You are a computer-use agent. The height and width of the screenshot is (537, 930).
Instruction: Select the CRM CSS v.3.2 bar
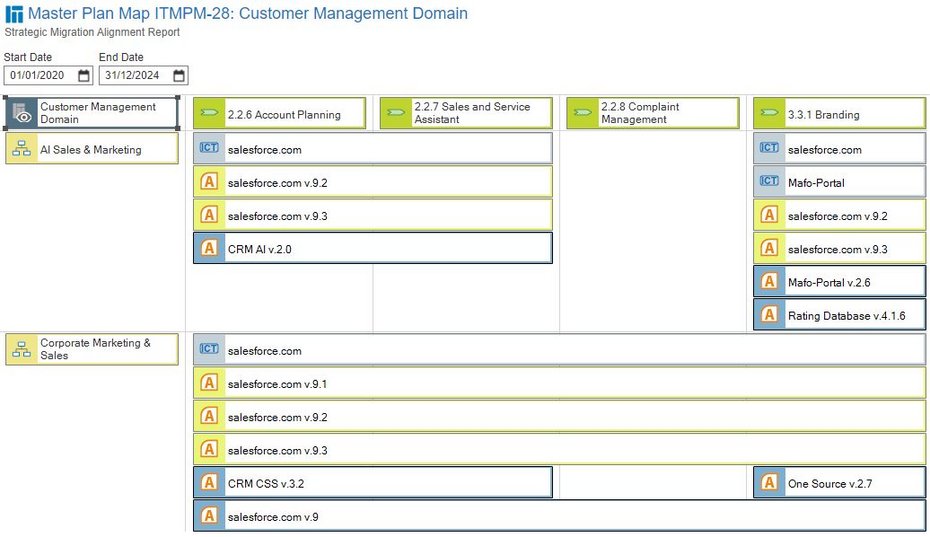pyautogui.click(x=372, y=482)
